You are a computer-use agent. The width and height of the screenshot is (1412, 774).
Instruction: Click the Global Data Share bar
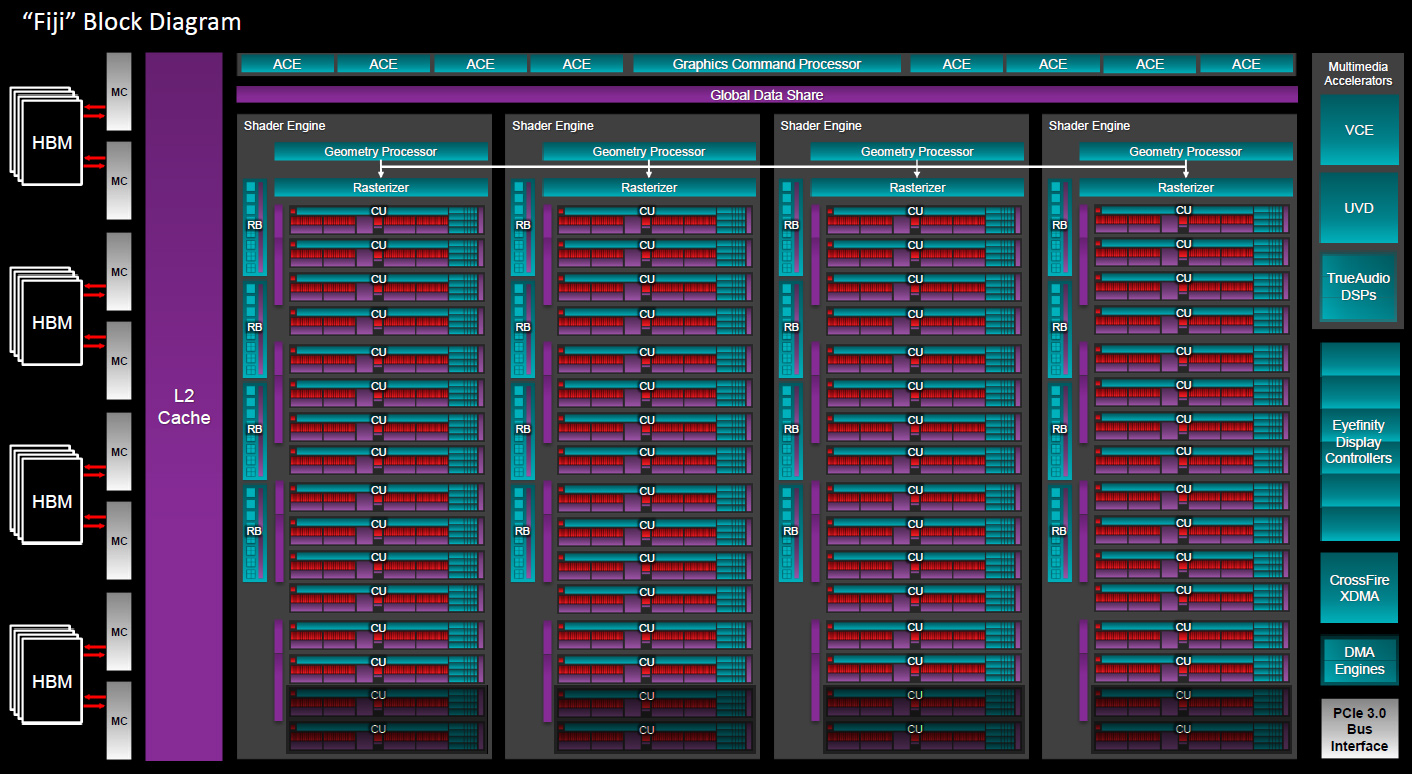click(767, 95)
